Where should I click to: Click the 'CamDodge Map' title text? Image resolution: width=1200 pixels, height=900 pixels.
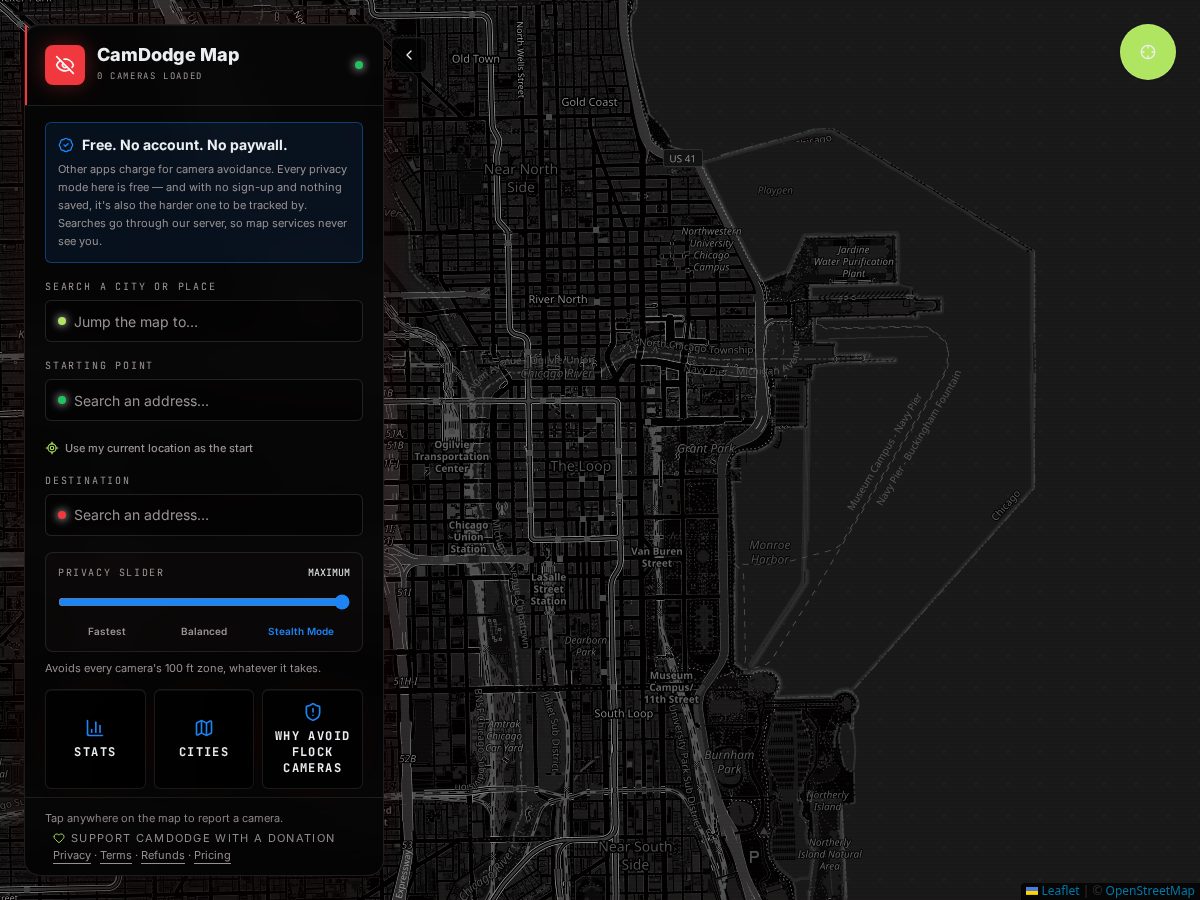click(x=168, y=55)
